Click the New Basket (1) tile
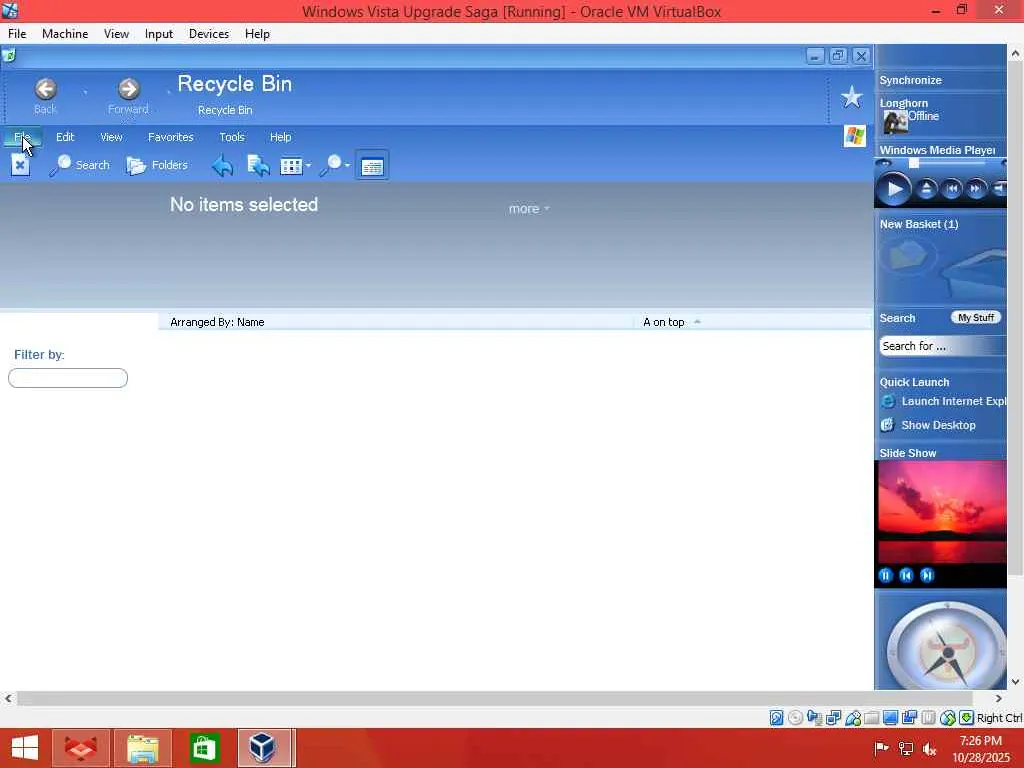 point(940,258)
